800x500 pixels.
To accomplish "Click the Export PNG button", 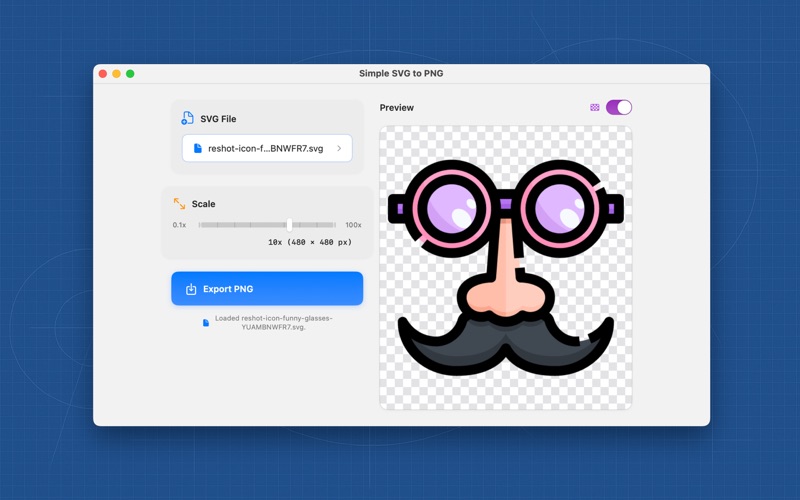I will pyautogui.click(x=267, y=289).
